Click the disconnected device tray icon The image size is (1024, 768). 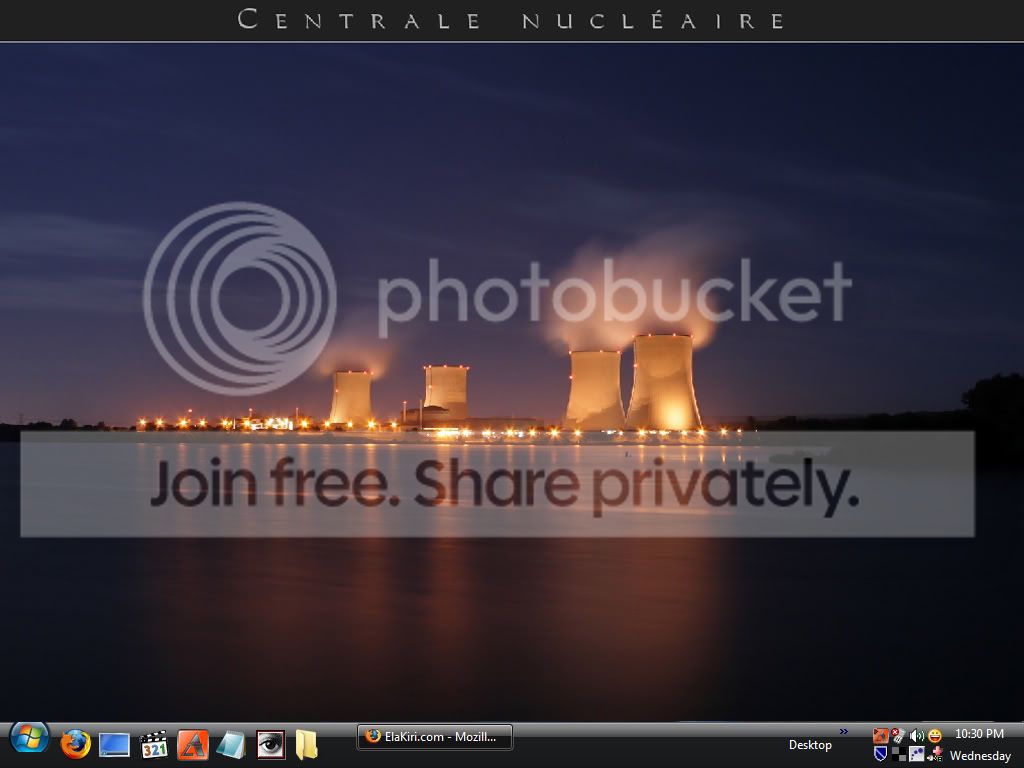click(899, 736)
